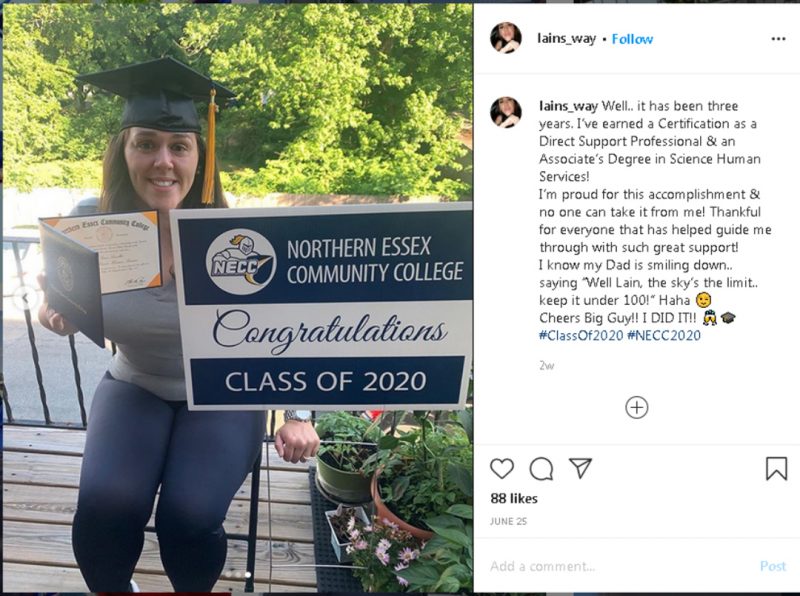
Task: Click caption avatar next to post text
Action: [506, 112]
